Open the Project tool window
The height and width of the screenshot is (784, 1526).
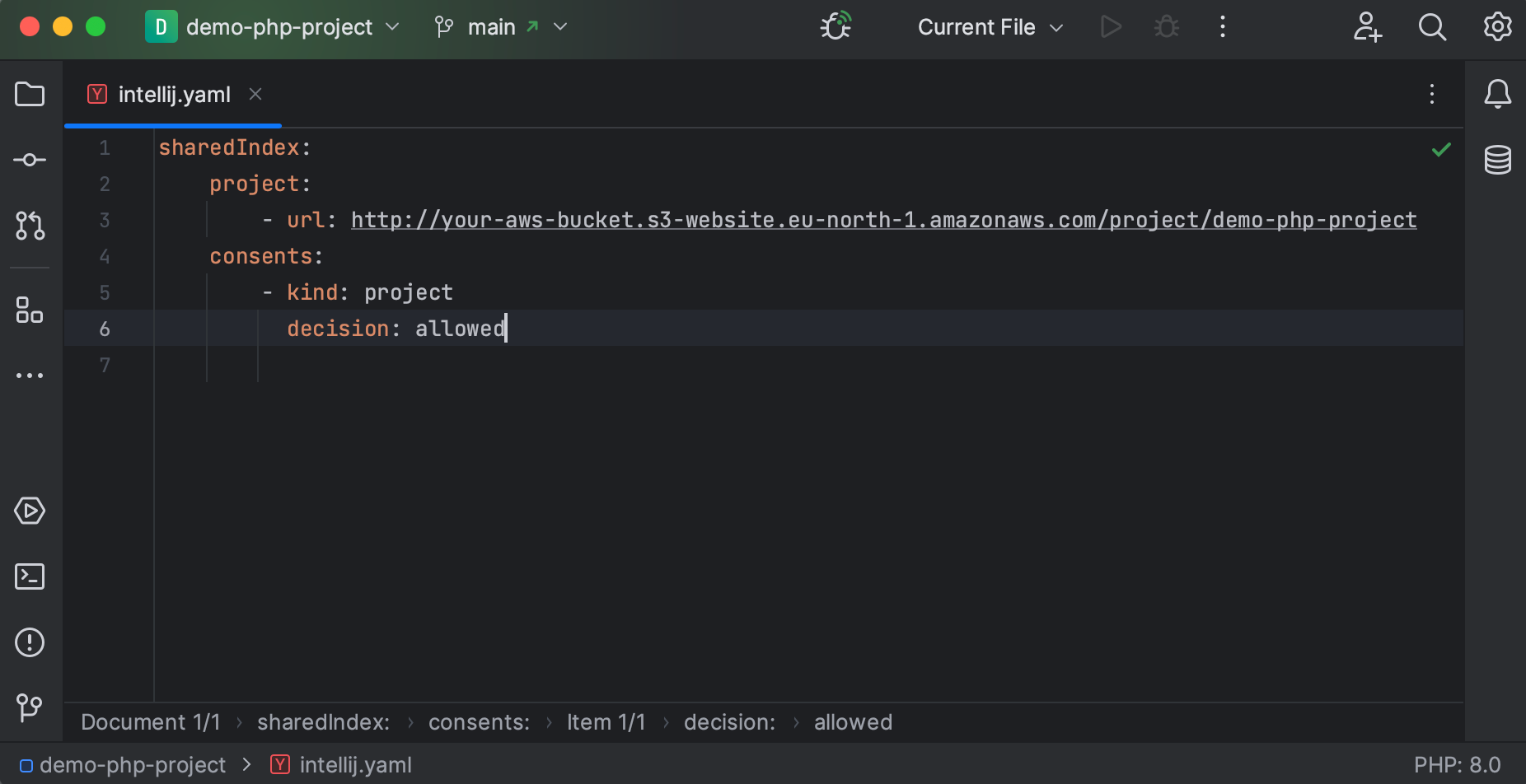tap(30, 94)
